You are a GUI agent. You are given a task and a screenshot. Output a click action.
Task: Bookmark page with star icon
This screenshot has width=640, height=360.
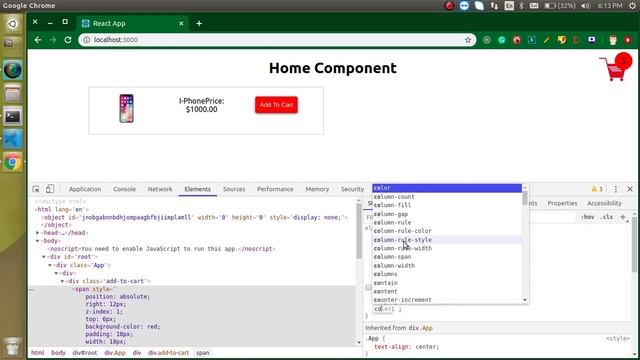[468, 40]
